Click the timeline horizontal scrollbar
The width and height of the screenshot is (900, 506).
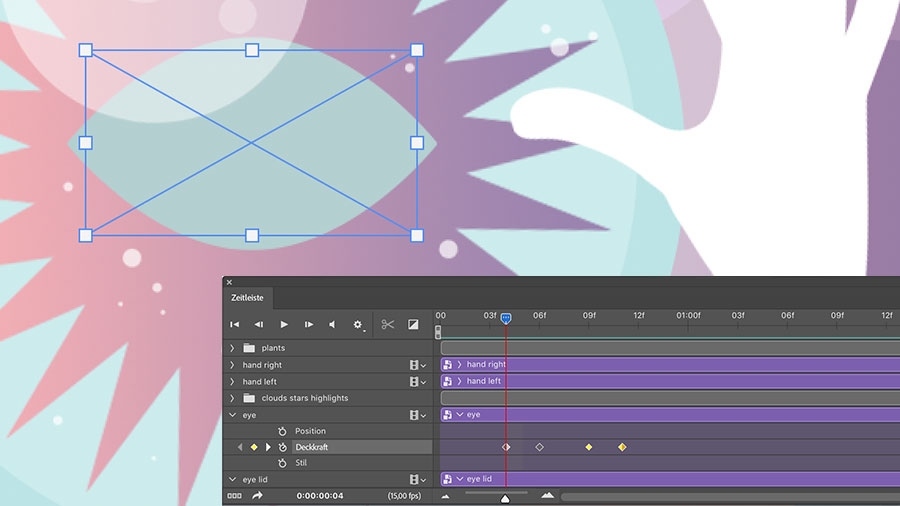coord(730,496)
